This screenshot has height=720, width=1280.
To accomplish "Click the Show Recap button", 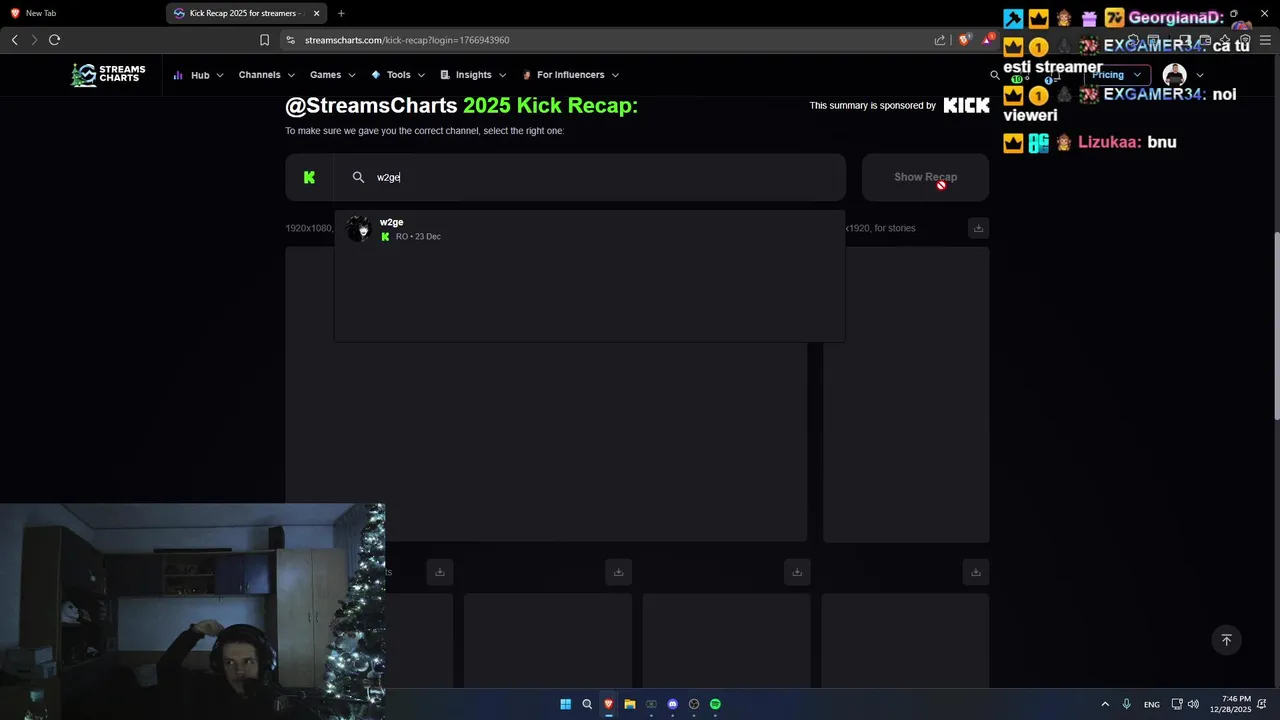I will [925, 177].
